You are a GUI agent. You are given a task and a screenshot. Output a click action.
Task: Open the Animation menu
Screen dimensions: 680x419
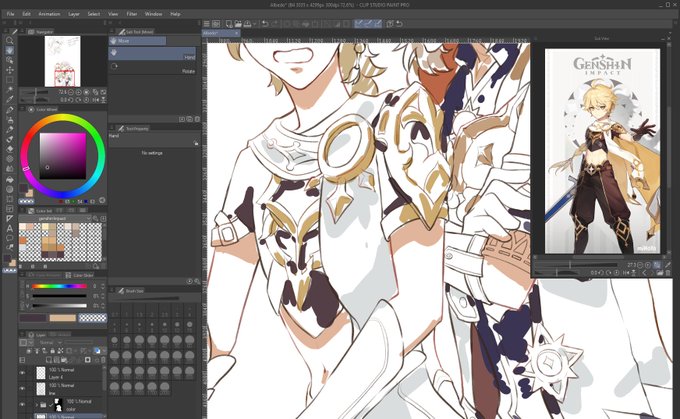point(49,14)
